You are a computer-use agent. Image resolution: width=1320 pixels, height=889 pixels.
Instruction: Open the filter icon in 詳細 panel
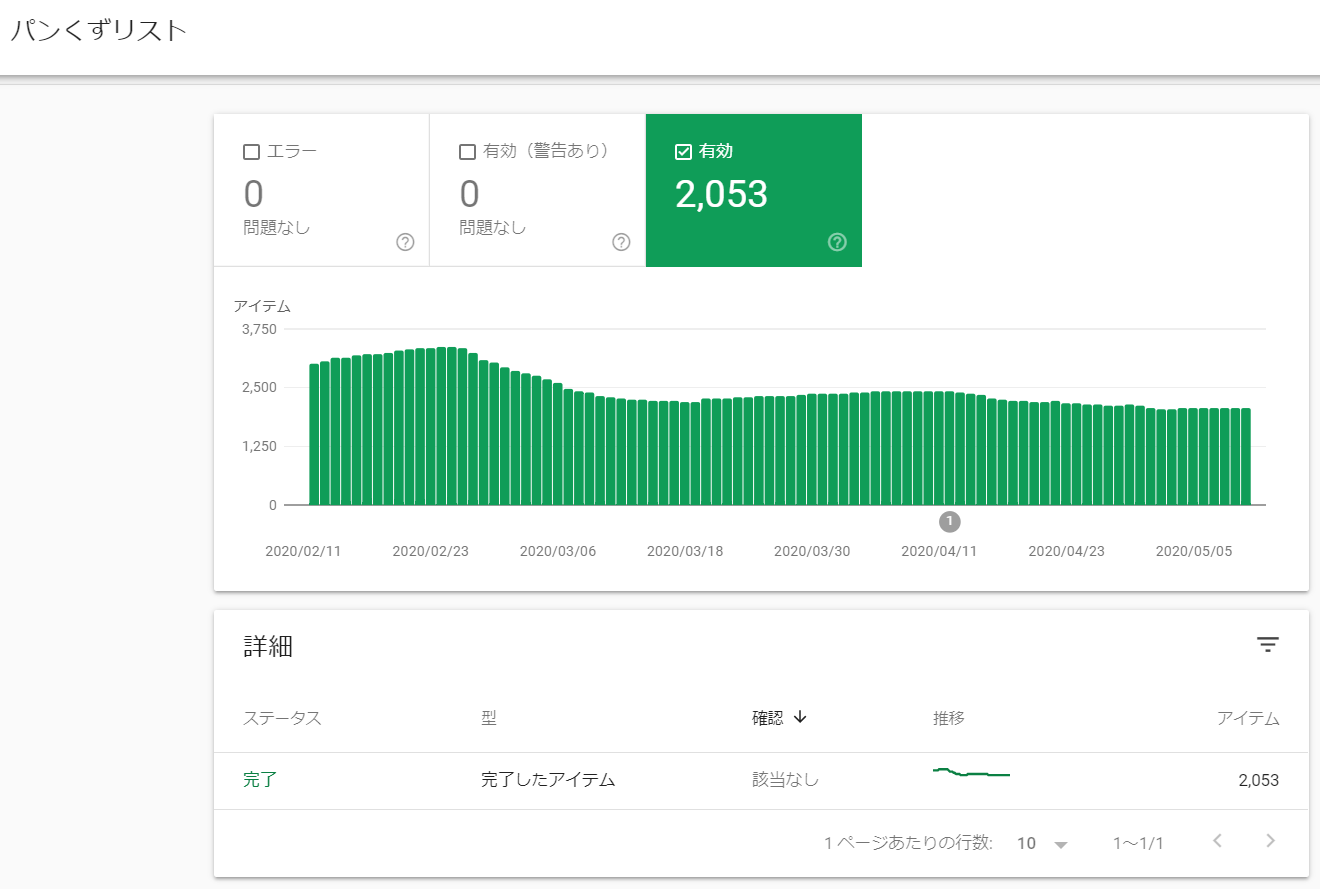1268,645
